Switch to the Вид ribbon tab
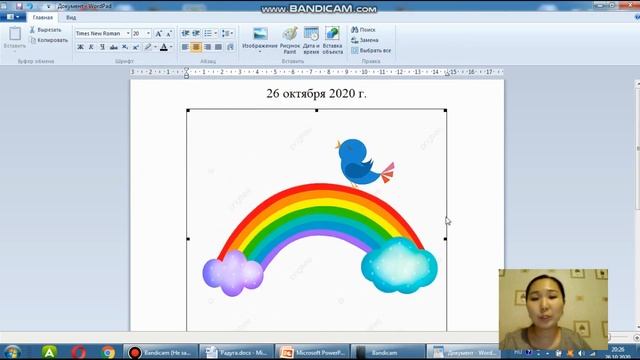Image resolution: width=640 pixels, height=360 pixels. pos(71,18)
